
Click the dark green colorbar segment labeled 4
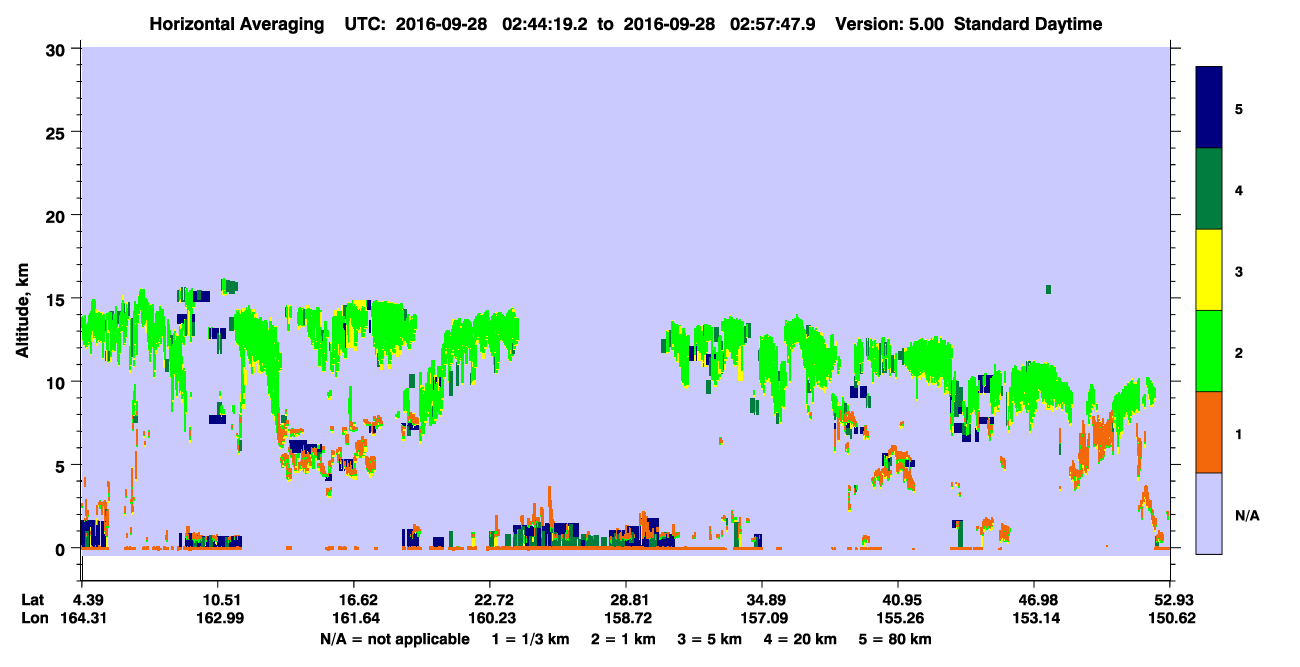[1209, 189]
